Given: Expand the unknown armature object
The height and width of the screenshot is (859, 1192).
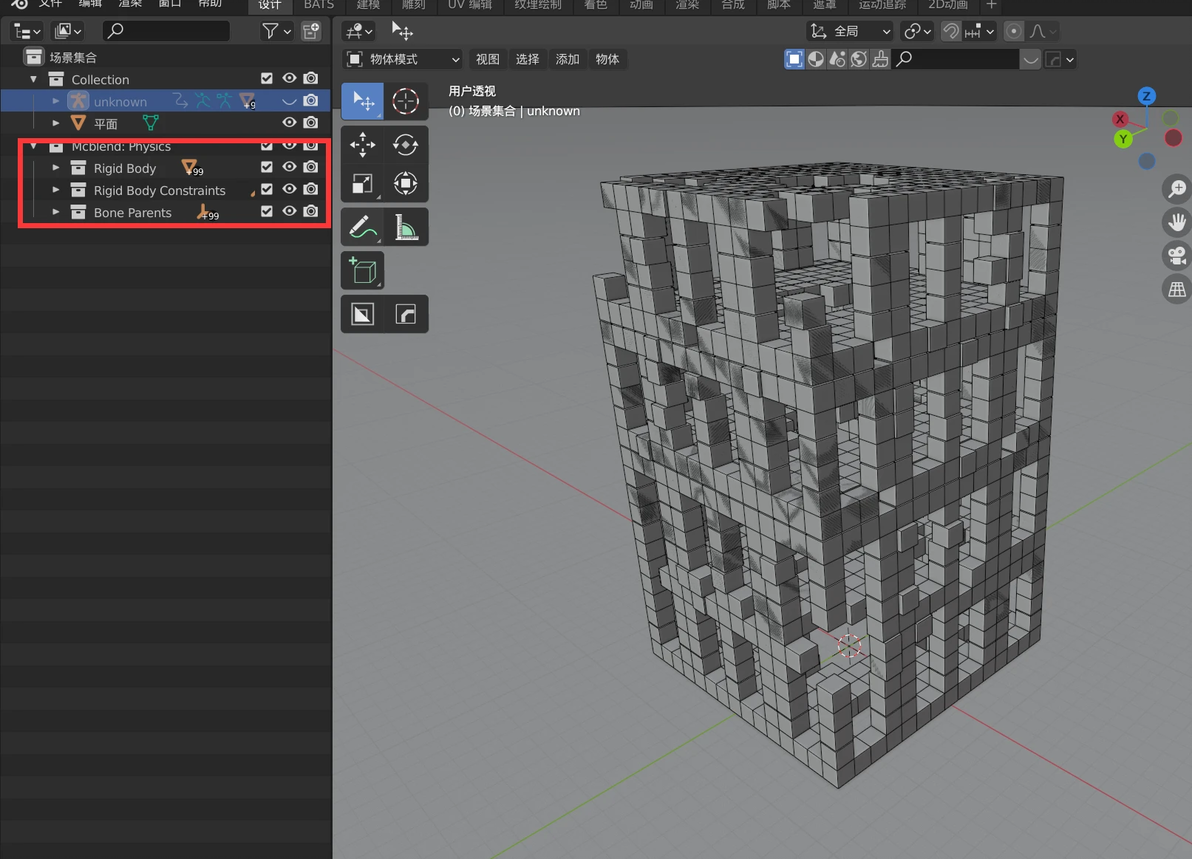Looking at the screenshot, I should click(56, 101).
